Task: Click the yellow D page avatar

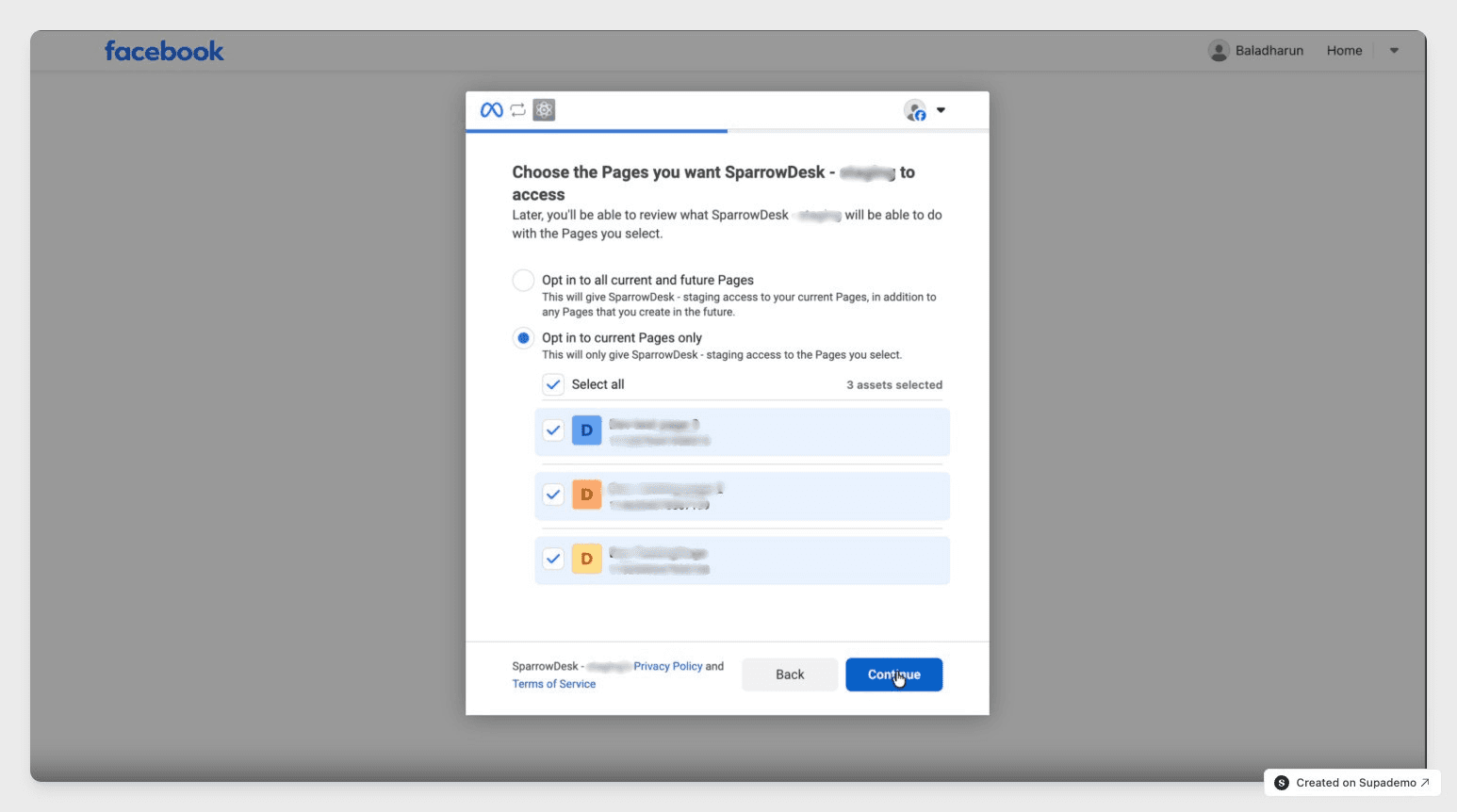Action: click(x=586, y=559)
